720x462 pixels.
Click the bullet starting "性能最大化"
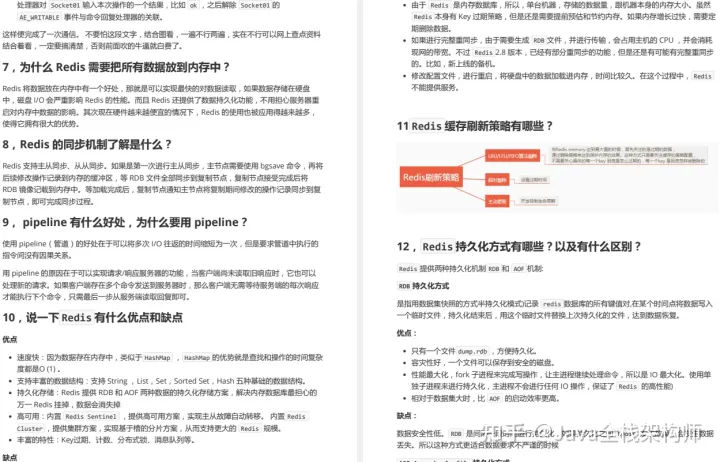pyautogui.click(x=561, y=380)
